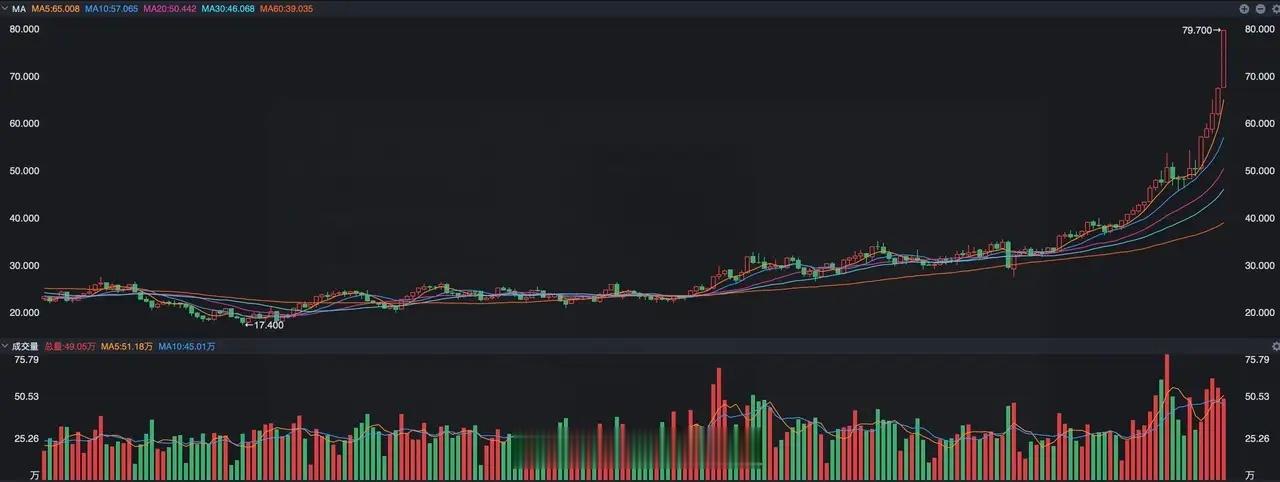Viewport: 1280px width, 482px height.
Task: Click the right 万 unit label
Action: point(1249,474)
